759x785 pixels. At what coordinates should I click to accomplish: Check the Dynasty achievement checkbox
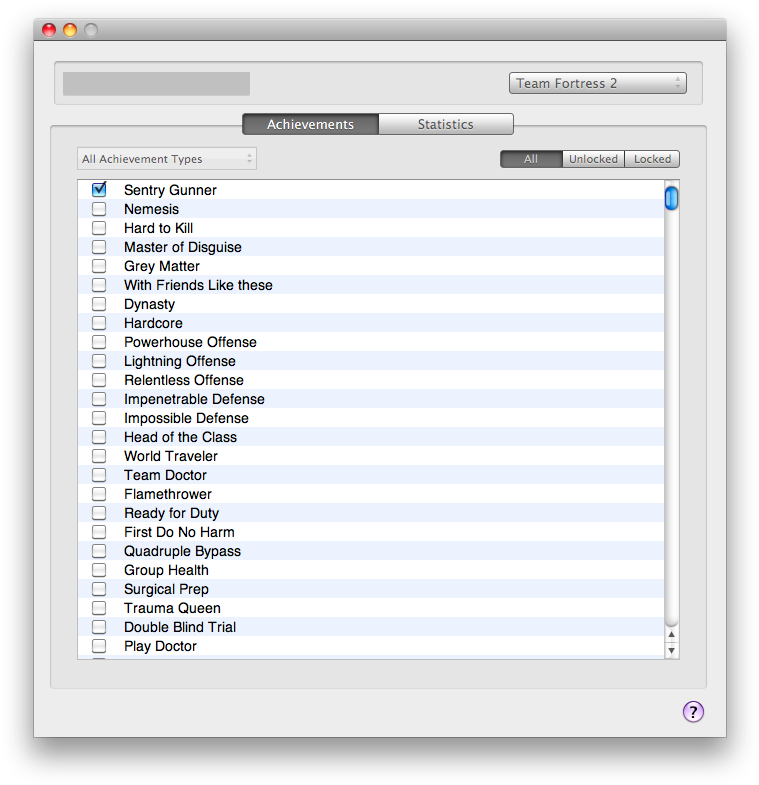pos(99,304)
